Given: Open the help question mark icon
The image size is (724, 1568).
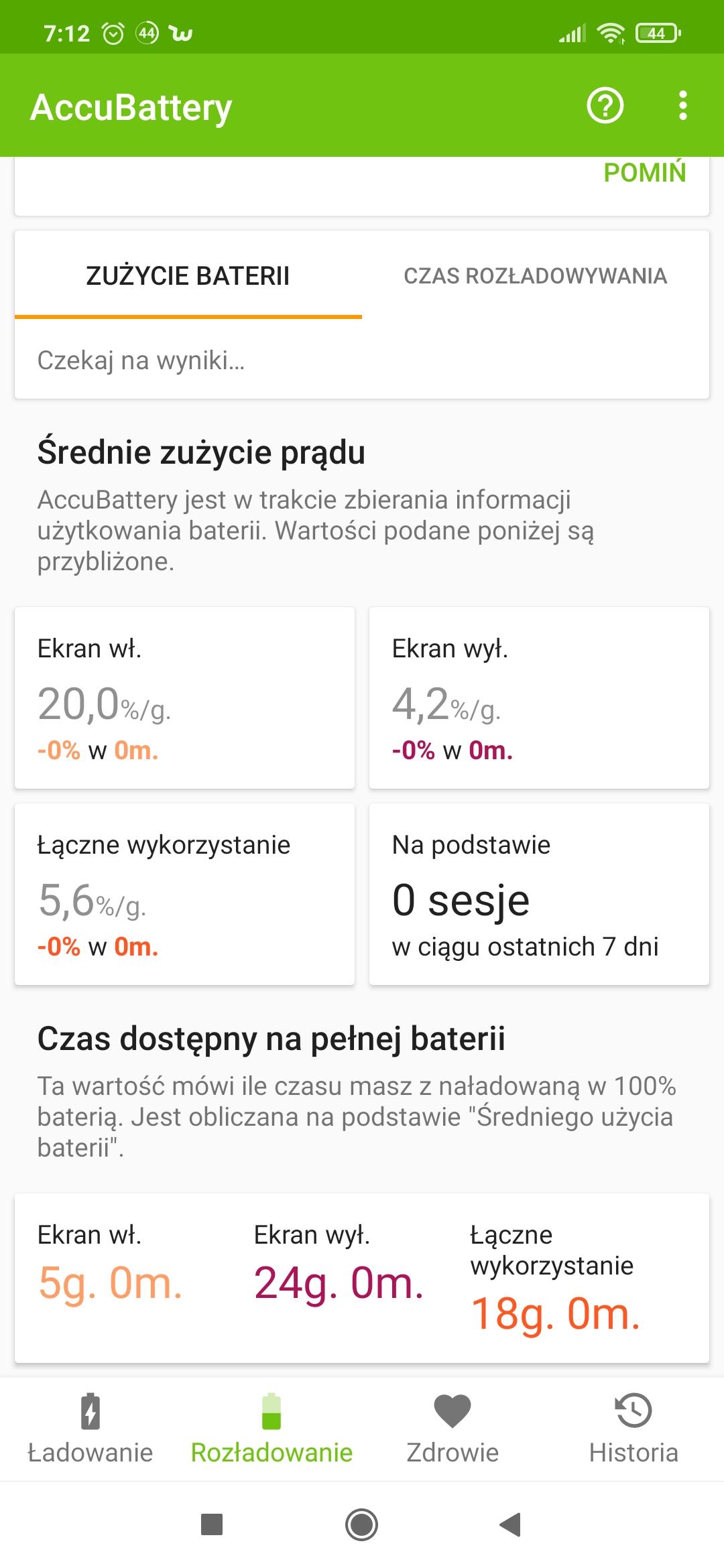Looking at the screenshot, I should coord(605,106).
